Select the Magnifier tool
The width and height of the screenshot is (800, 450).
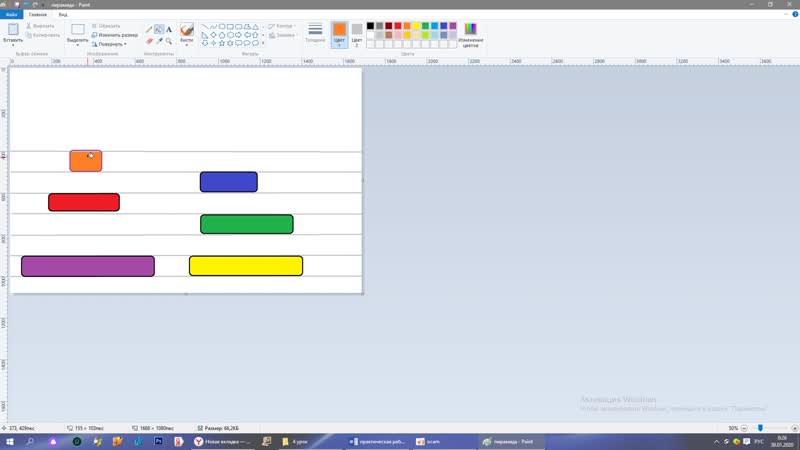[169, 41]
